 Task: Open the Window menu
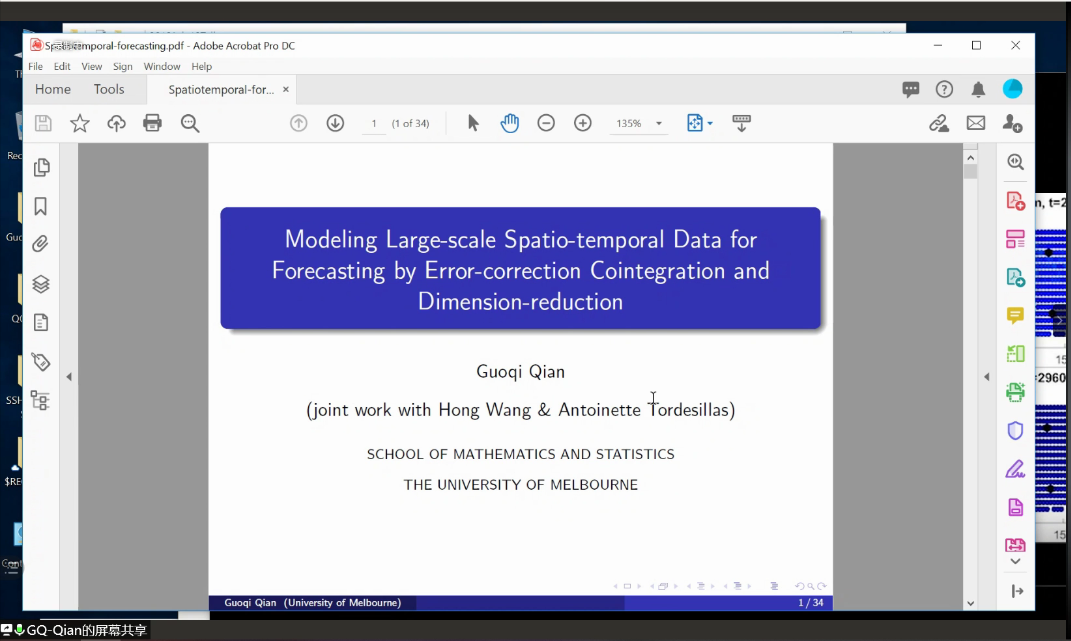pos(161,67)
